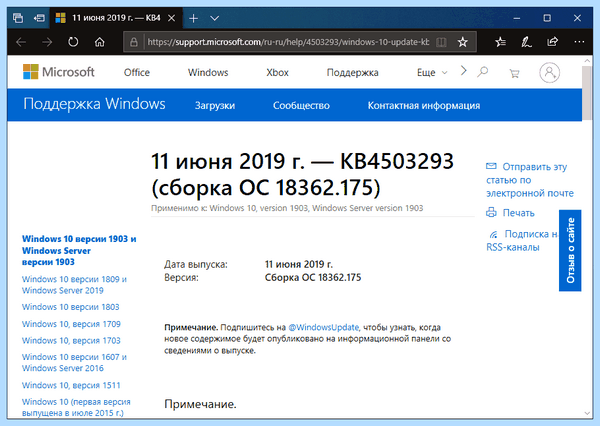Open Поддержка navigation item
The image size is (600, 426).
pos(352,72)
